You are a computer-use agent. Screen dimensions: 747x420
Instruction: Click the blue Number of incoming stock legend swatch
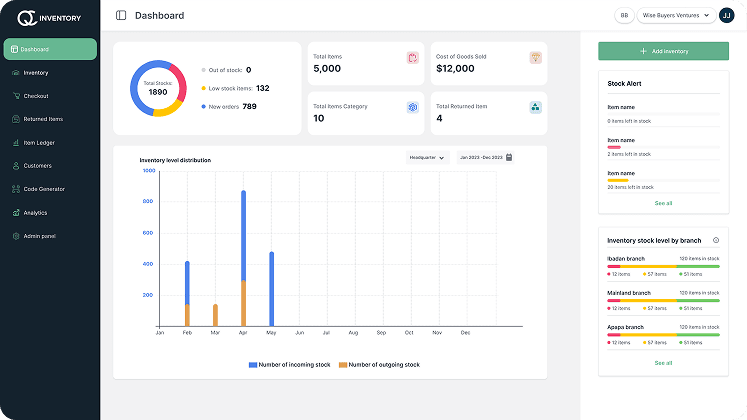pyautogui.click(x=253, y=365)
